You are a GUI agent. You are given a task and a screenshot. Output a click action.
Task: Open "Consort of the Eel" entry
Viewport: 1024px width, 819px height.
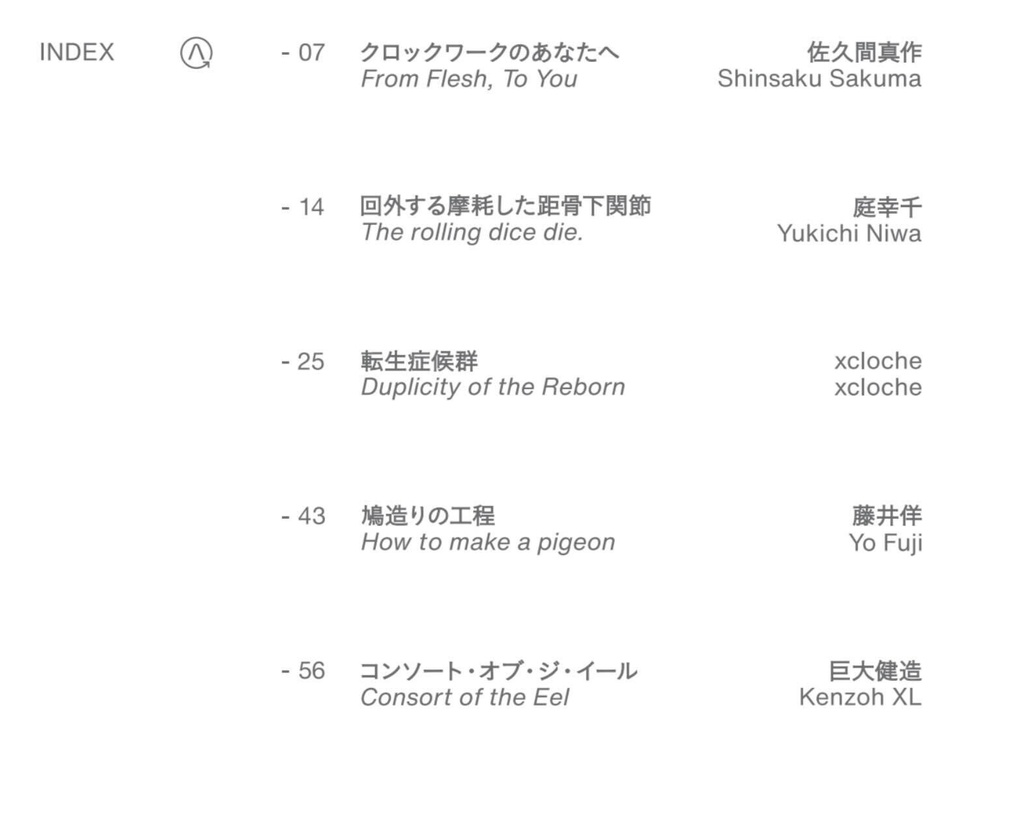[465, 697]
